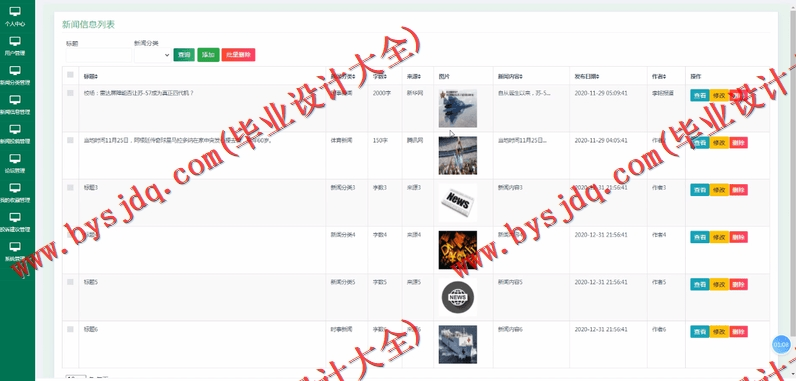Click the green 添加 add button
This screenshot has height=381, width=796.
[208, 55]
